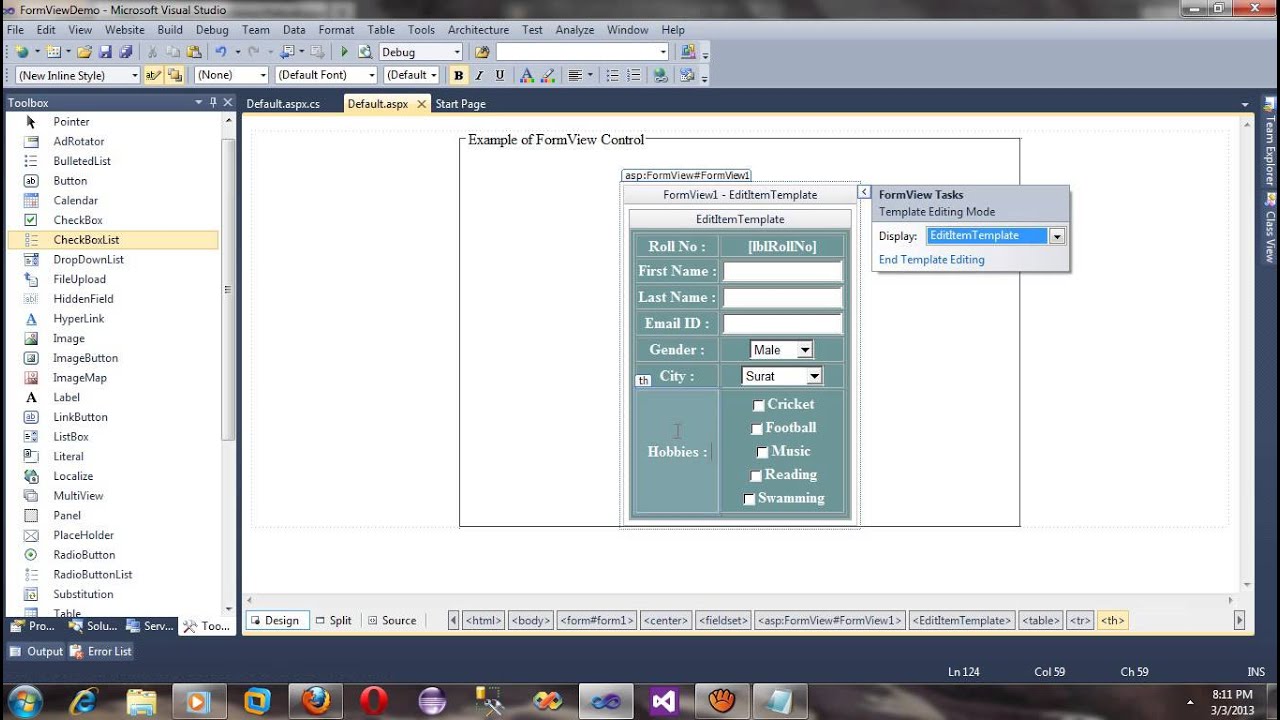1280x720 pixels.
Task: Click the text alignment icon
Action: (x=575, y=75)
